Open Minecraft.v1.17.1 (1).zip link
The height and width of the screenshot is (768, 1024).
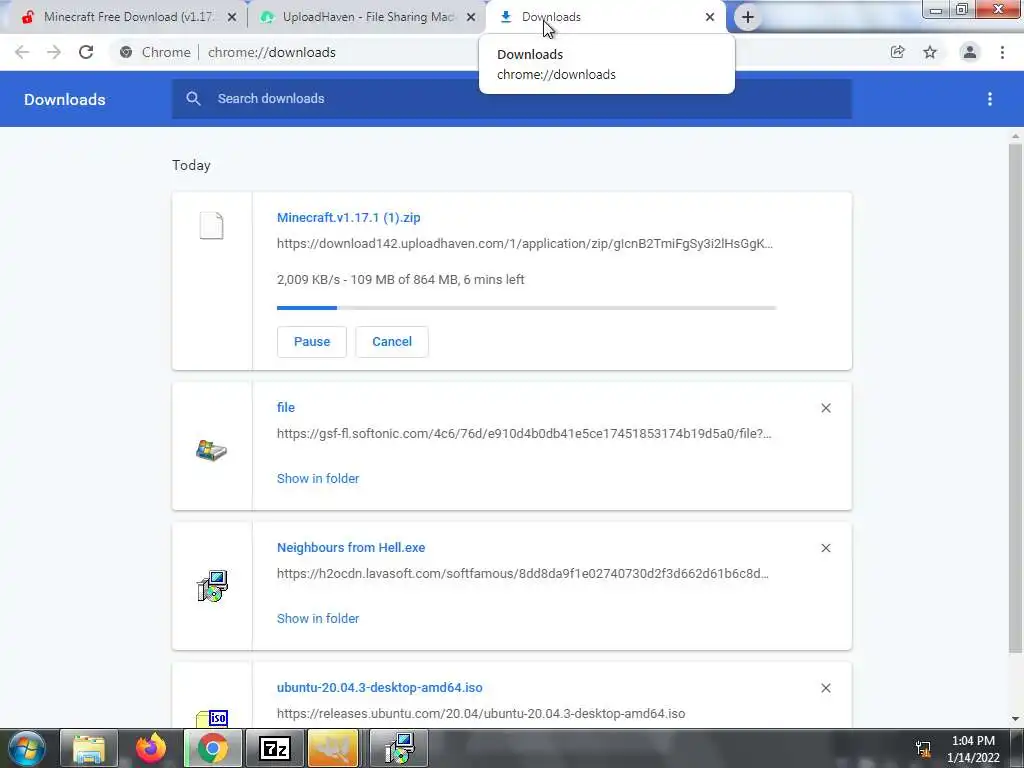(x=349, y=218)
